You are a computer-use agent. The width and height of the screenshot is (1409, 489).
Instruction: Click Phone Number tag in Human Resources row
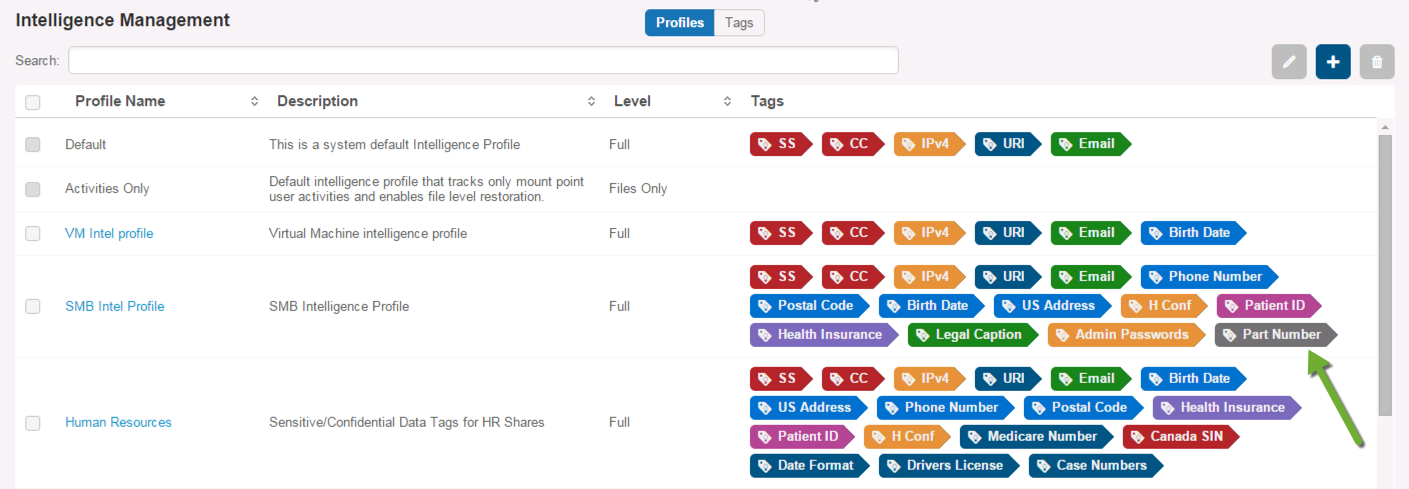click(944, 408)
